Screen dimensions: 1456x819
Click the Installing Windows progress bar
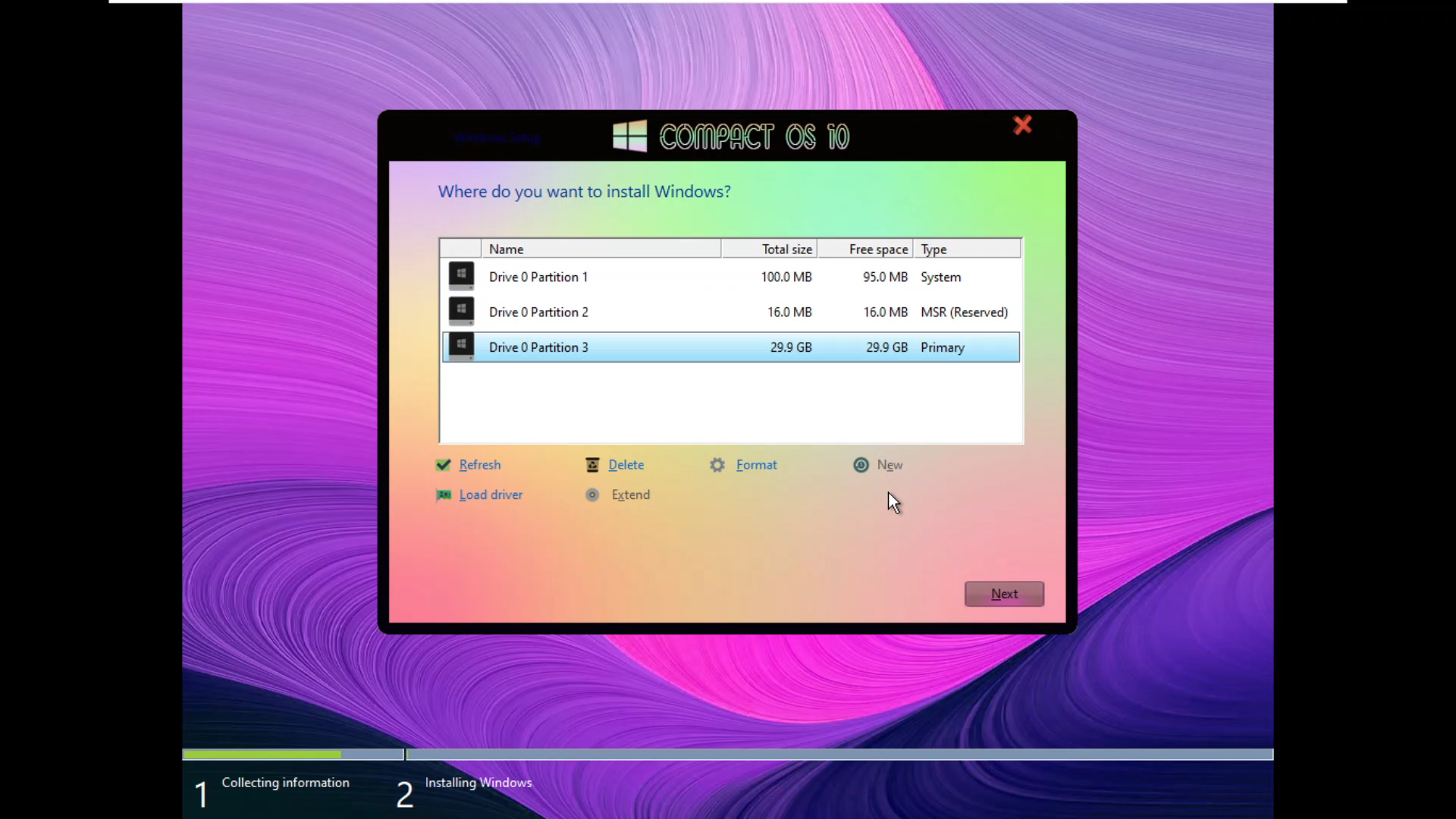(x=839, y=755)
